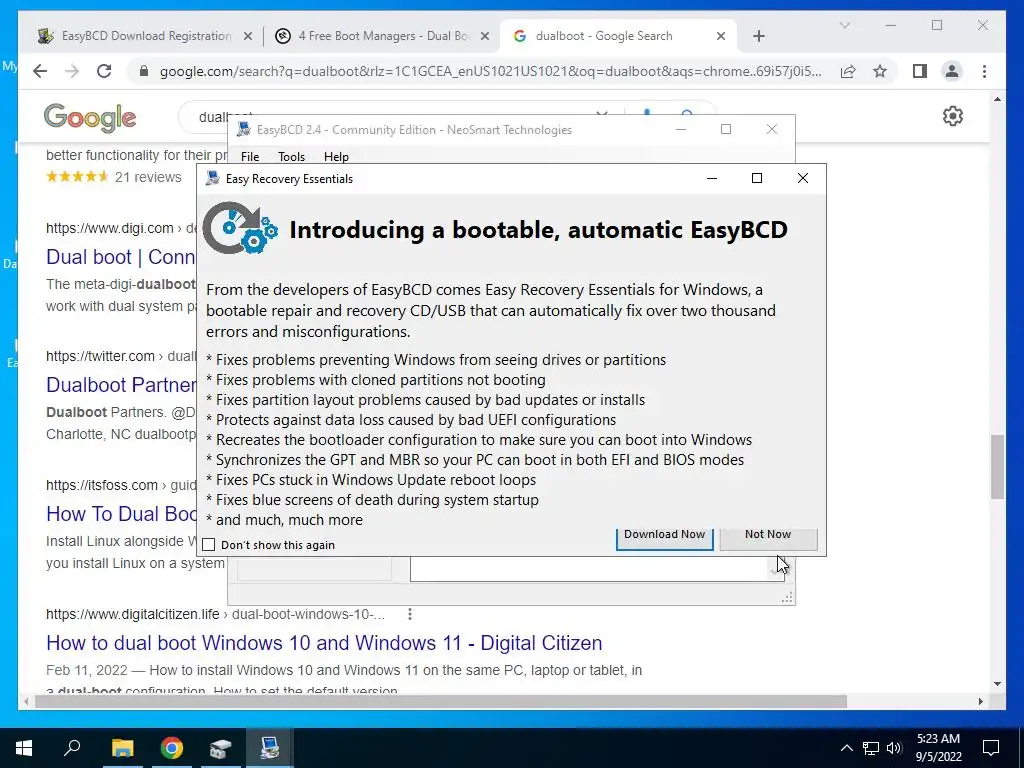Click the network tray icon
Image resolution: width=1024 pixels, height=768 pixels.
871,748
